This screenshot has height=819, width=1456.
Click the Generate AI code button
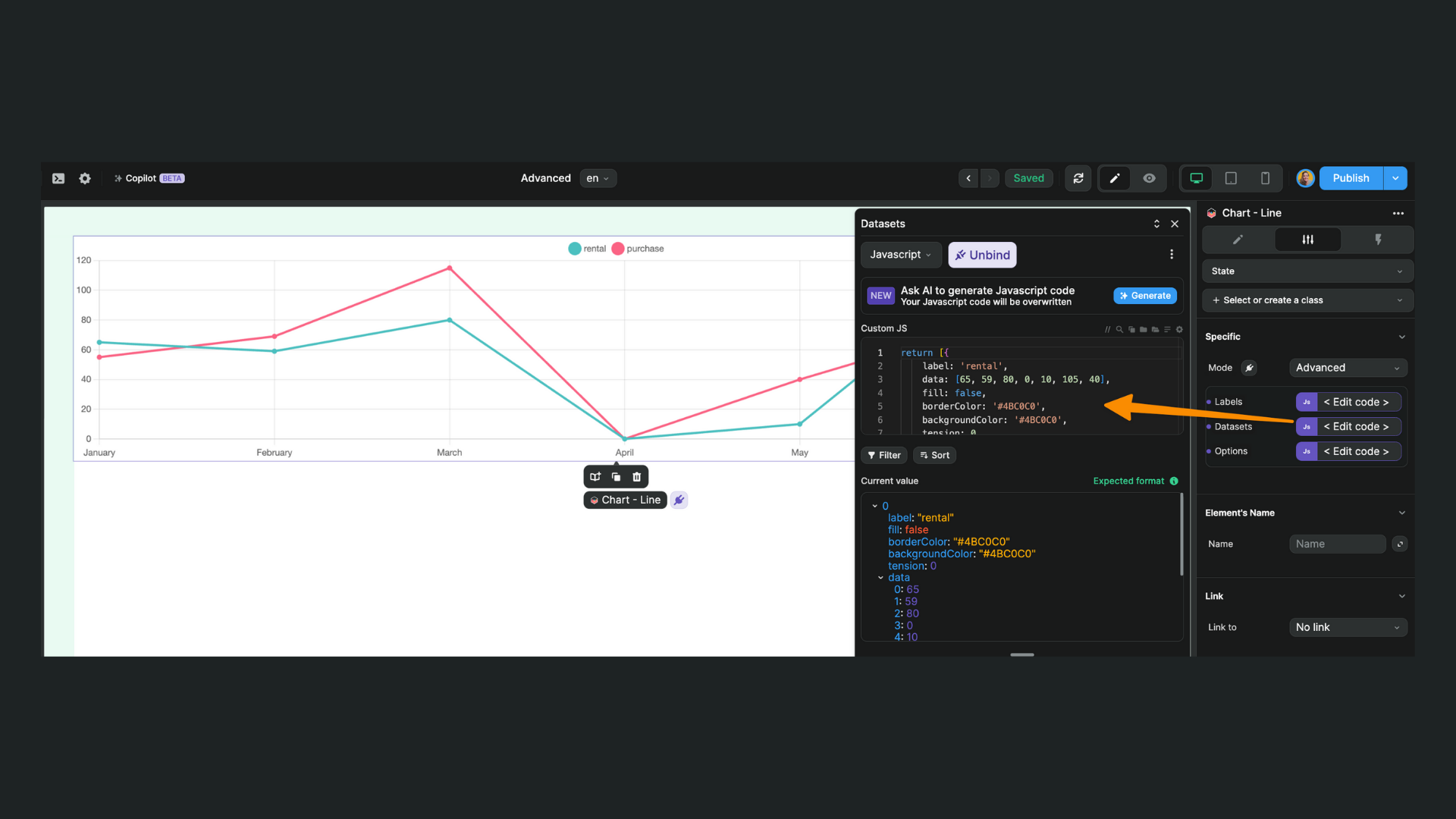(1145, 296)
